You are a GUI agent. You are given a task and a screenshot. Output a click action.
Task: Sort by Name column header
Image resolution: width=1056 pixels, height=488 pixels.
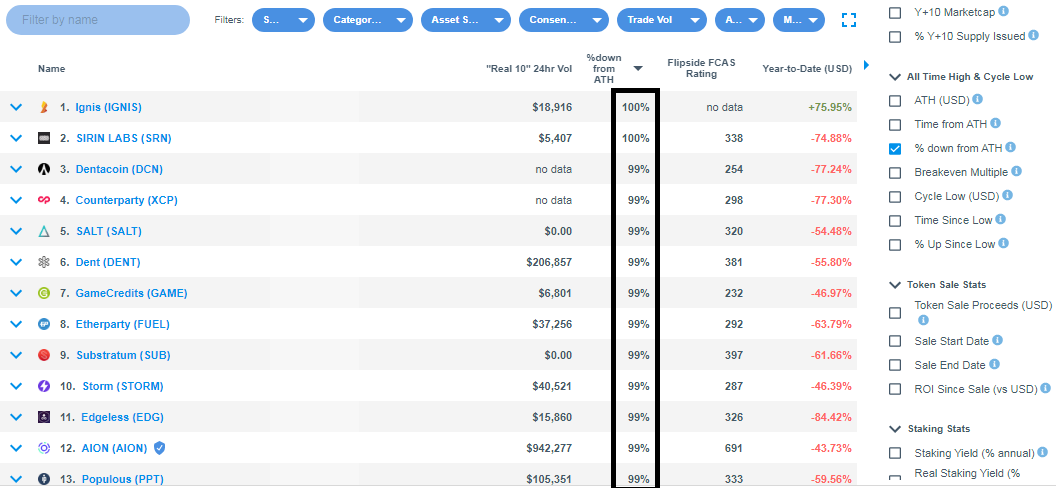pos(51,69)
